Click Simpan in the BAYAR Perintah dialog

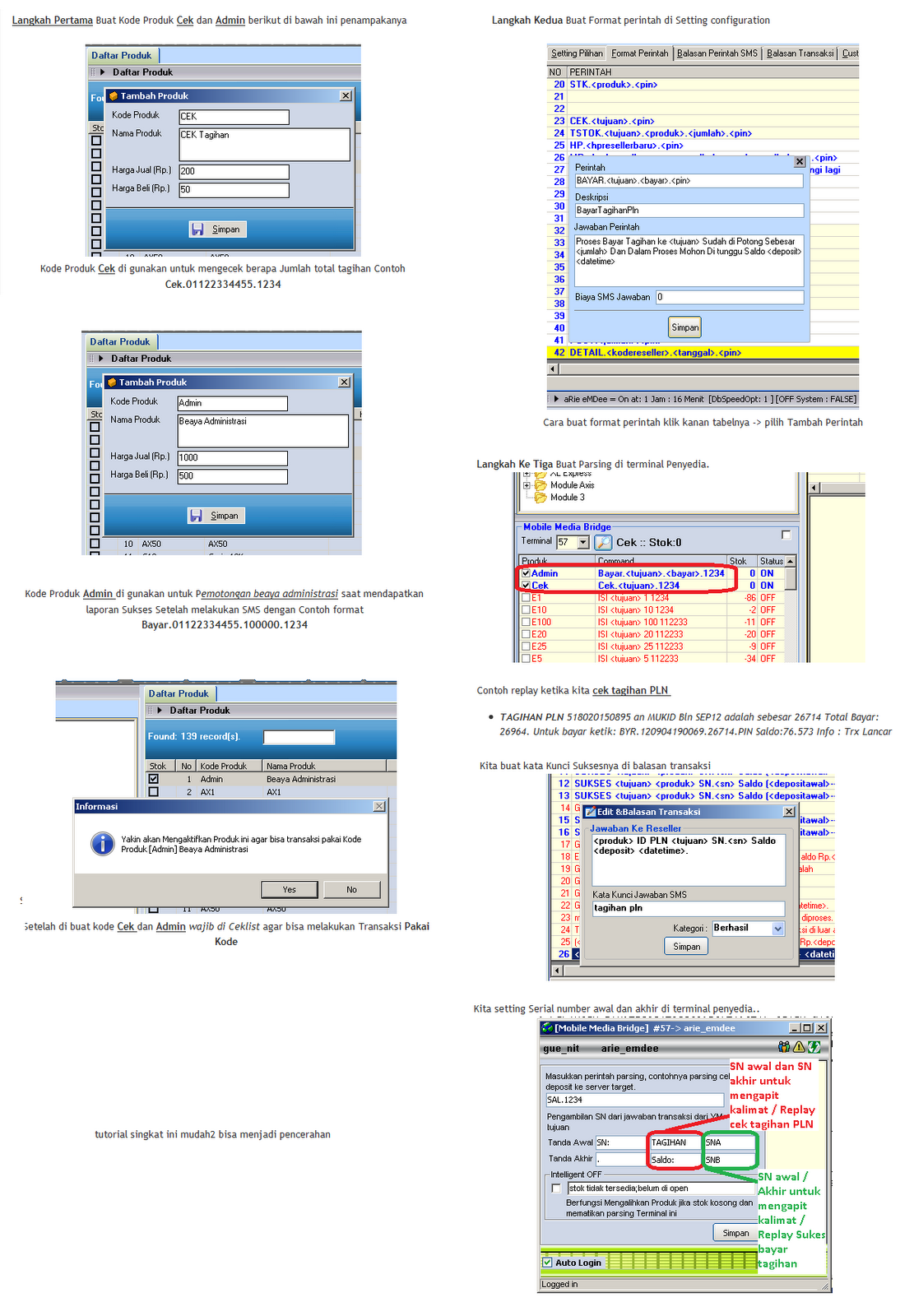pyautogui.click(x=685, y=327)
